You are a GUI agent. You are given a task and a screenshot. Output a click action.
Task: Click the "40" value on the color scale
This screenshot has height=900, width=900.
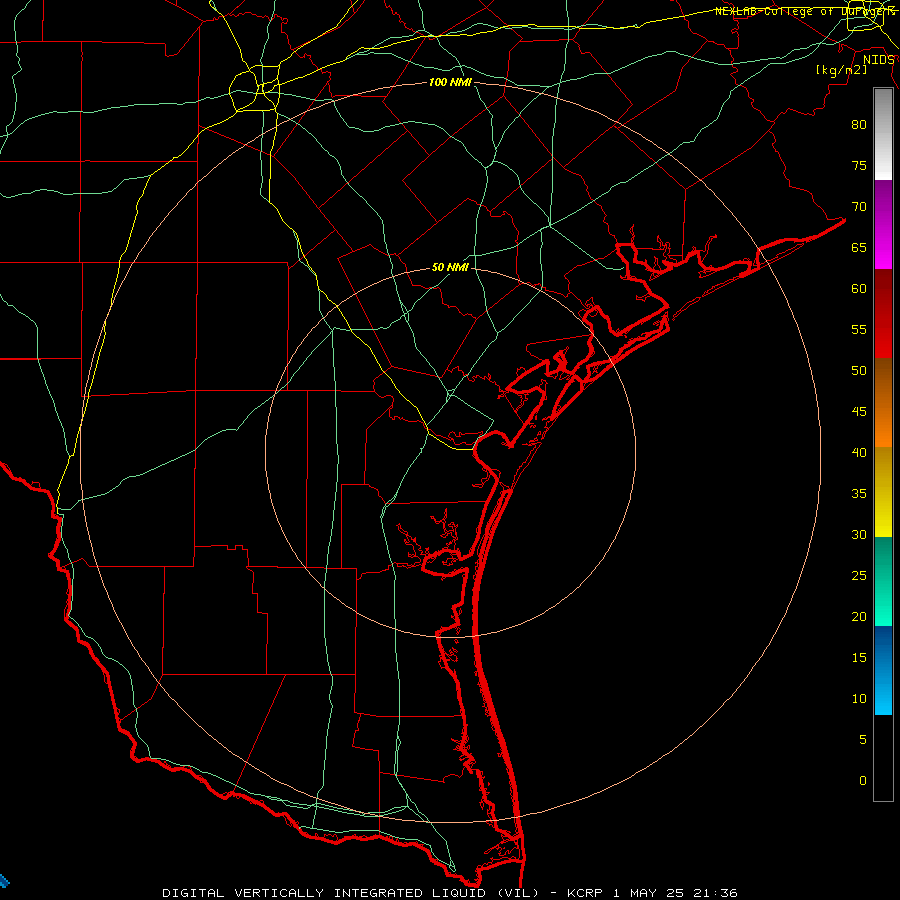[859, 452]
